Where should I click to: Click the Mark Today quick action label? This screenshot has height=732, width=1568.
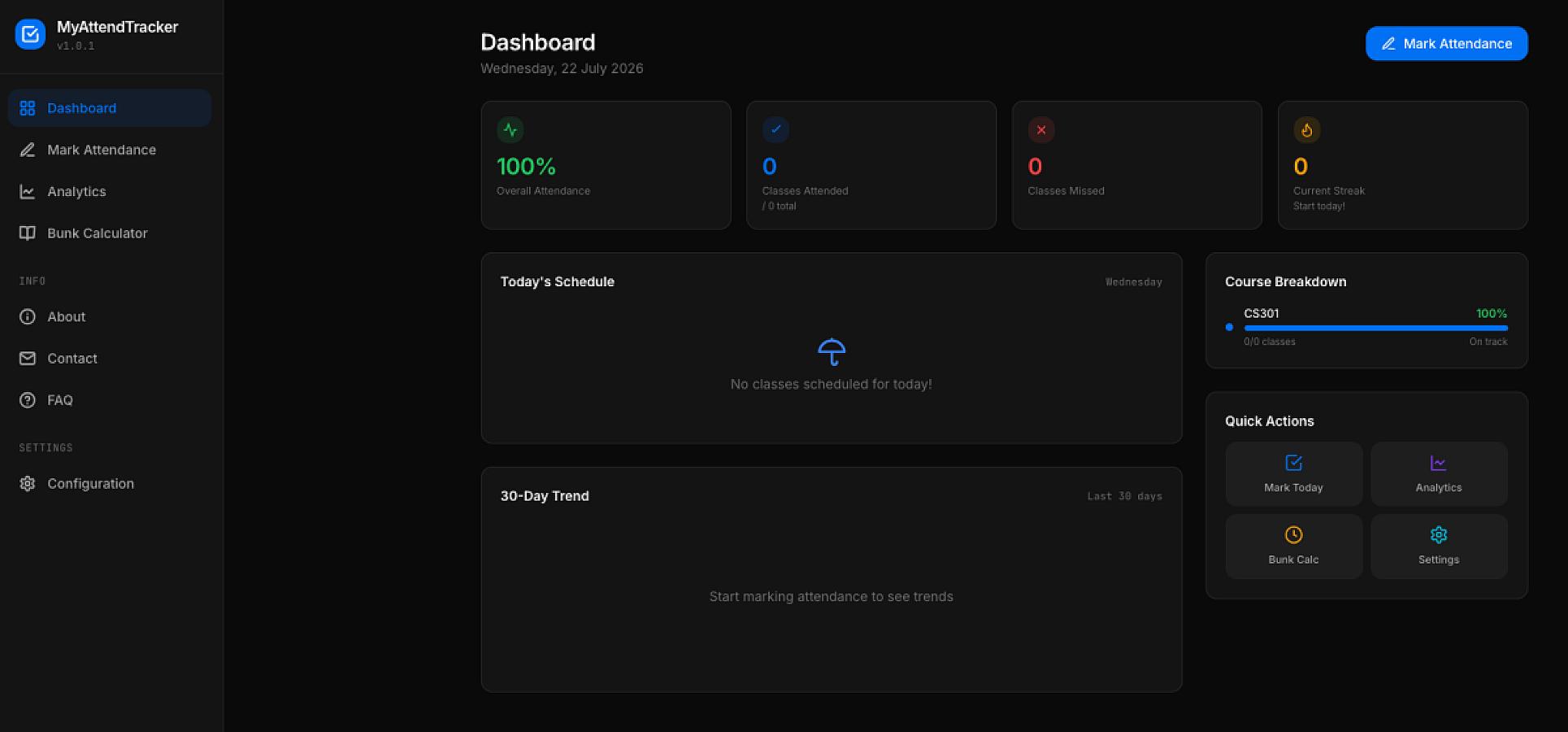pos(1294,488)
